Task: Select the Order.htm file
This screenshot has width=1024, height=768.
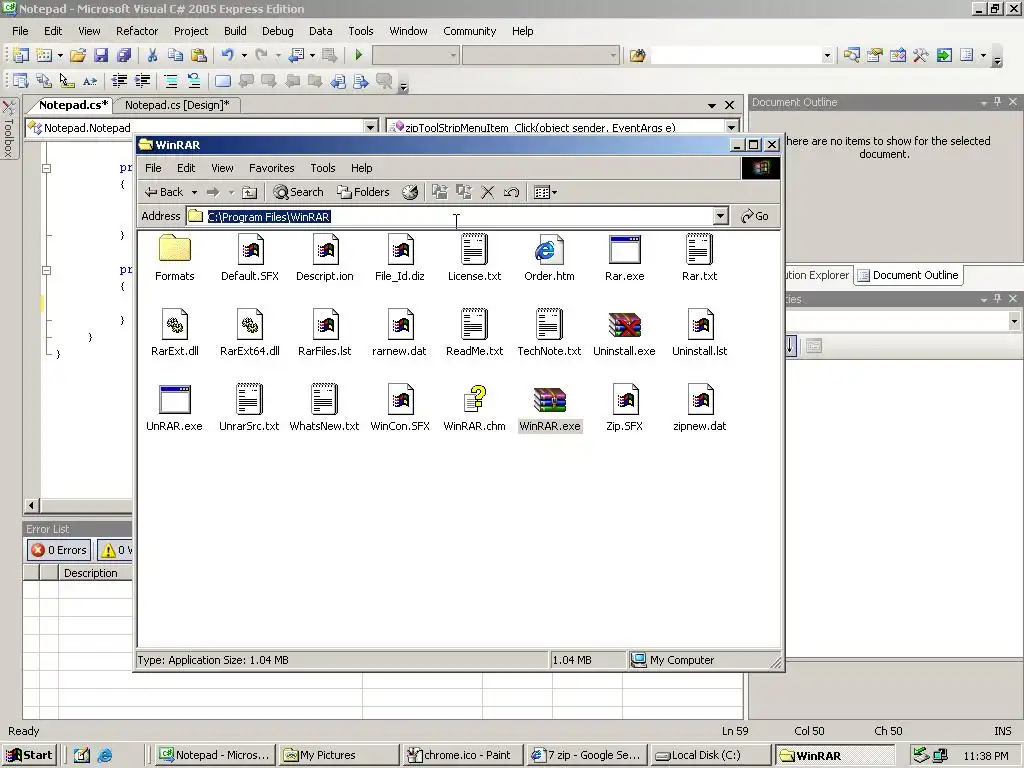Action: point(549,258)
